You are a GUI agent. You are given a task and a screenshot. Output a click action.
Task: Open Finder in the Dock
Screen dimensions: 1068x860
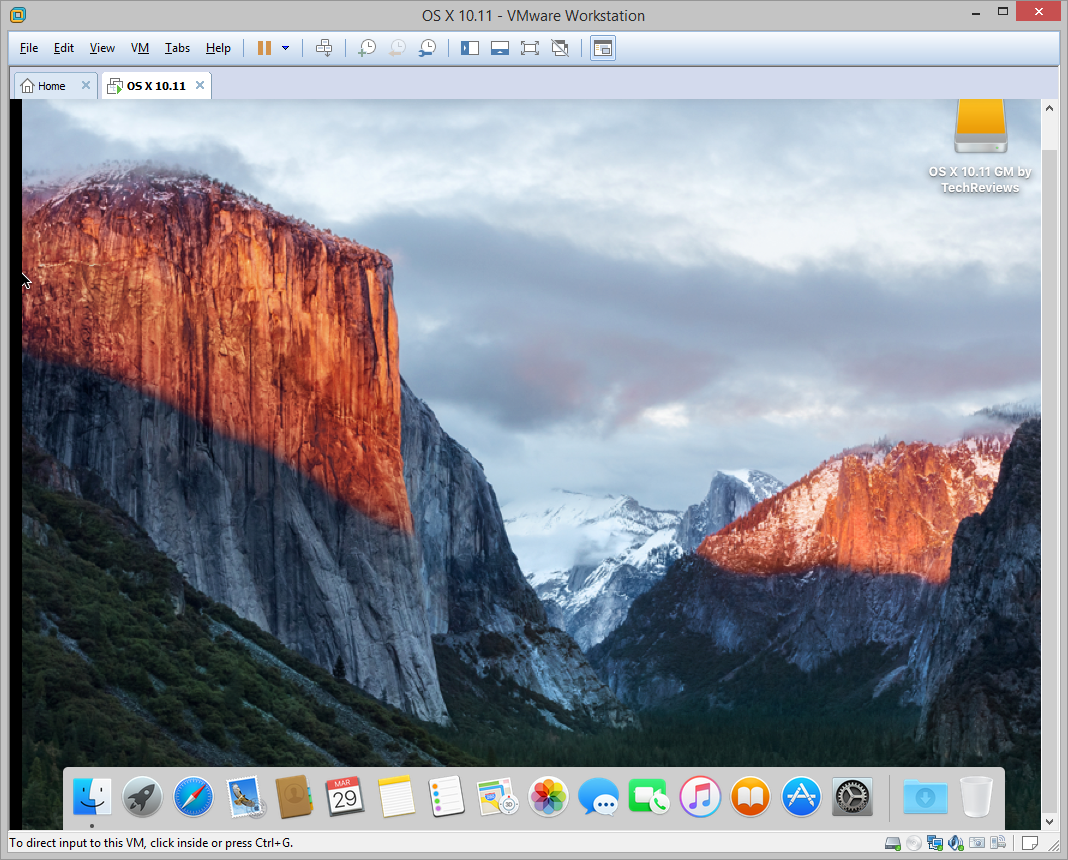[x=92, y=796]
